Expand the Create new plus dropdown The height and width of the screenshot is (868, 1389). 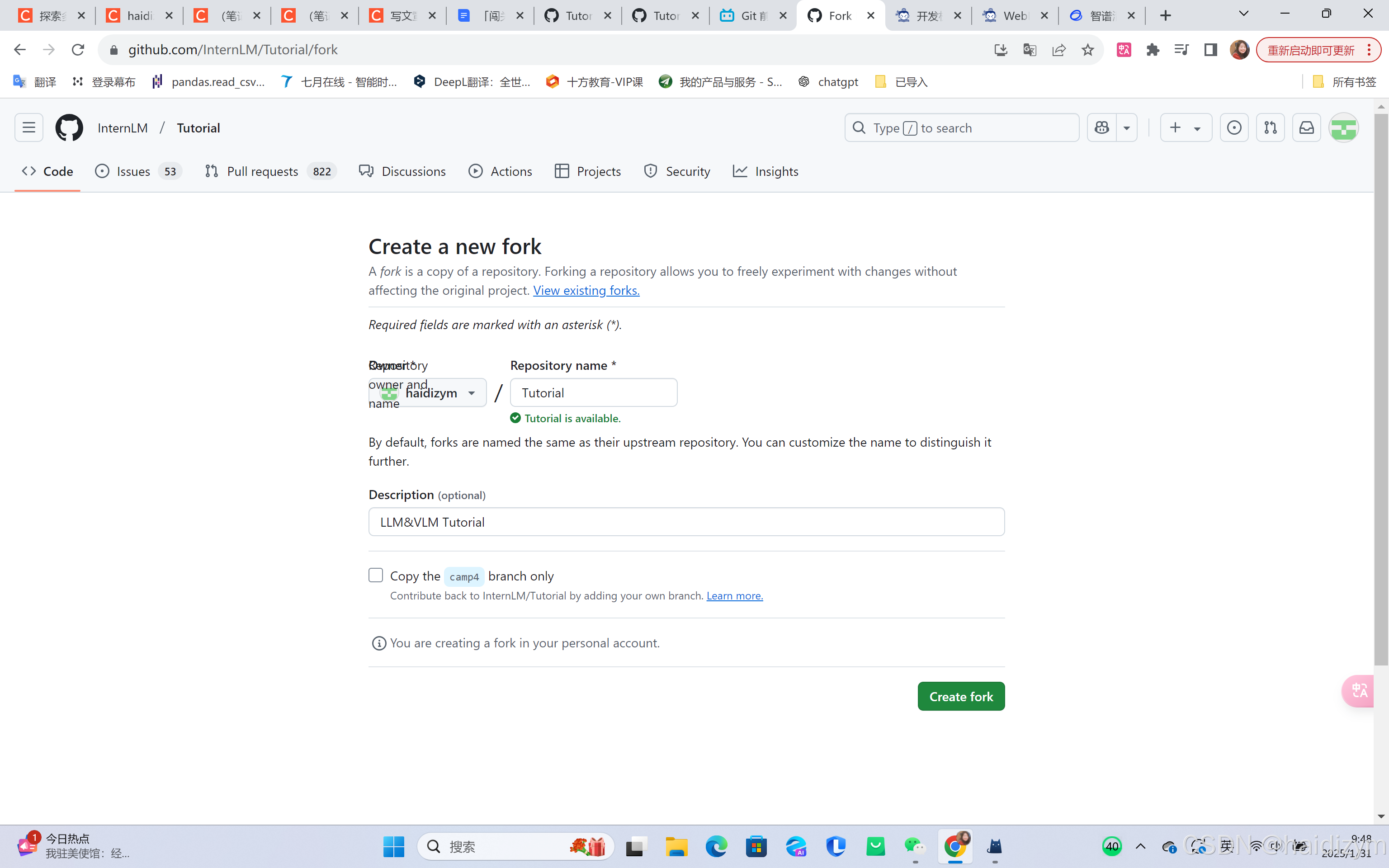pyautogui.click(x=1186, y=127)
